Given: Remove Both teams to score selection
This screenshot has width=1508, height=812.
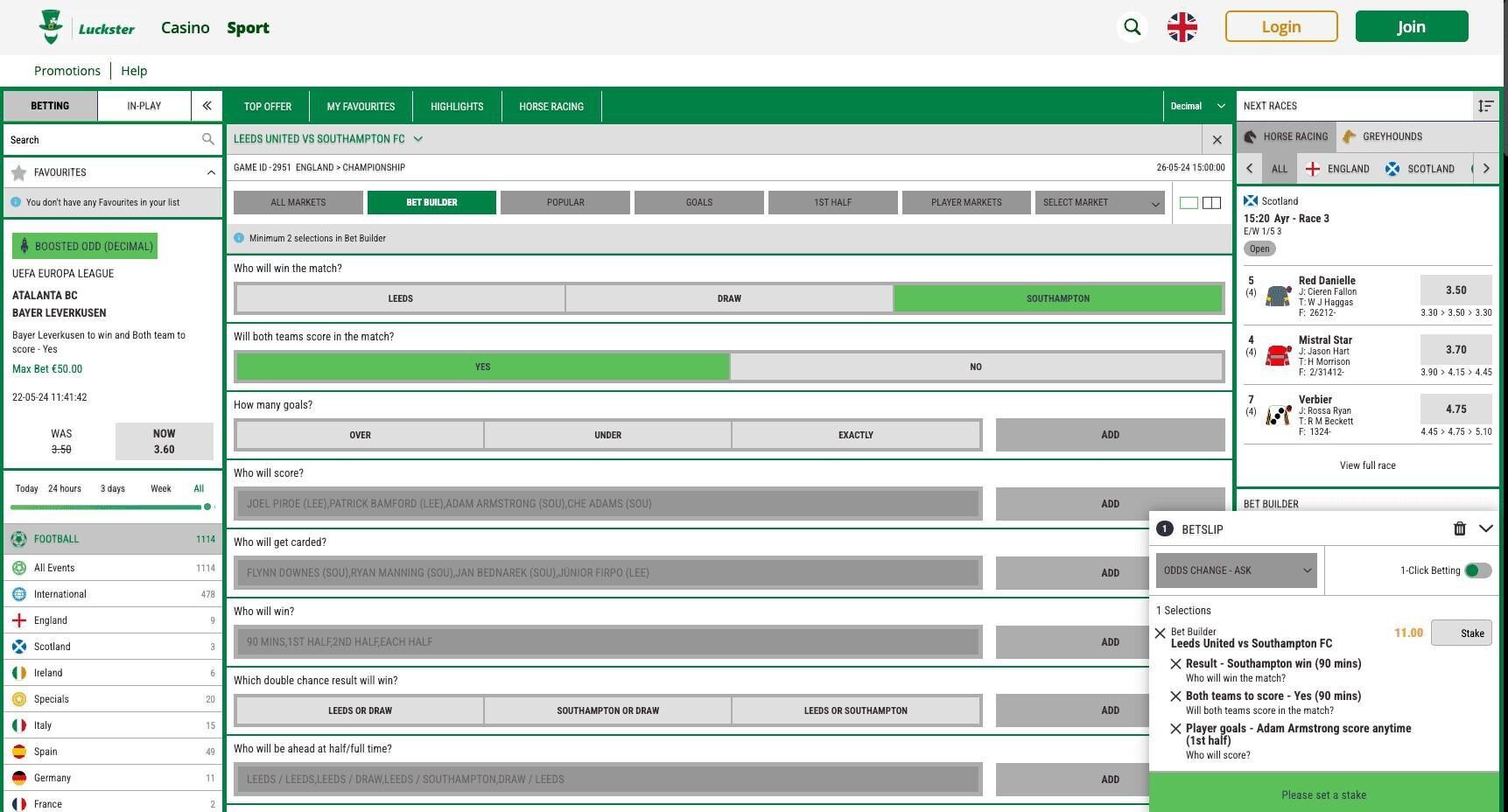Looking at the screenshot, I should coord(1175,696).
